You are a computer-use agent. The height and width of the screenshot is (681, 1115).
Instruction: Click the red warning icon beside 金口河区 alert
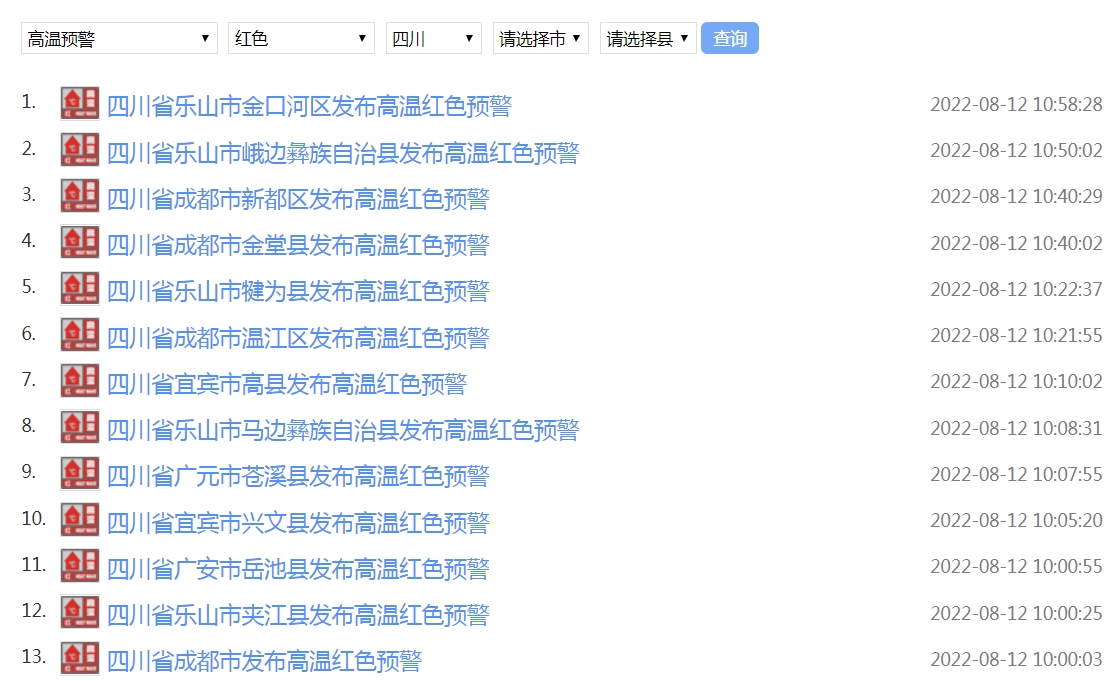[x=80, y=104]
